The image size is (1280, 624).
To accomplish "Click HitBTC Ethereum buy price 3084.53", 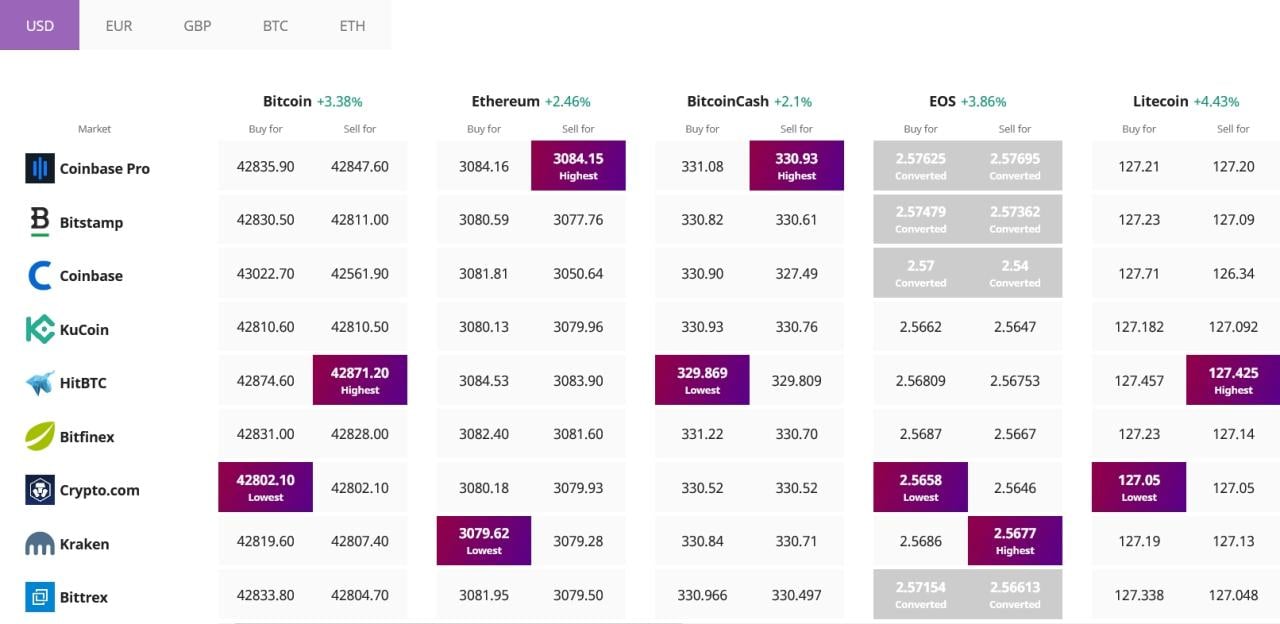I will tap(484, 380).
